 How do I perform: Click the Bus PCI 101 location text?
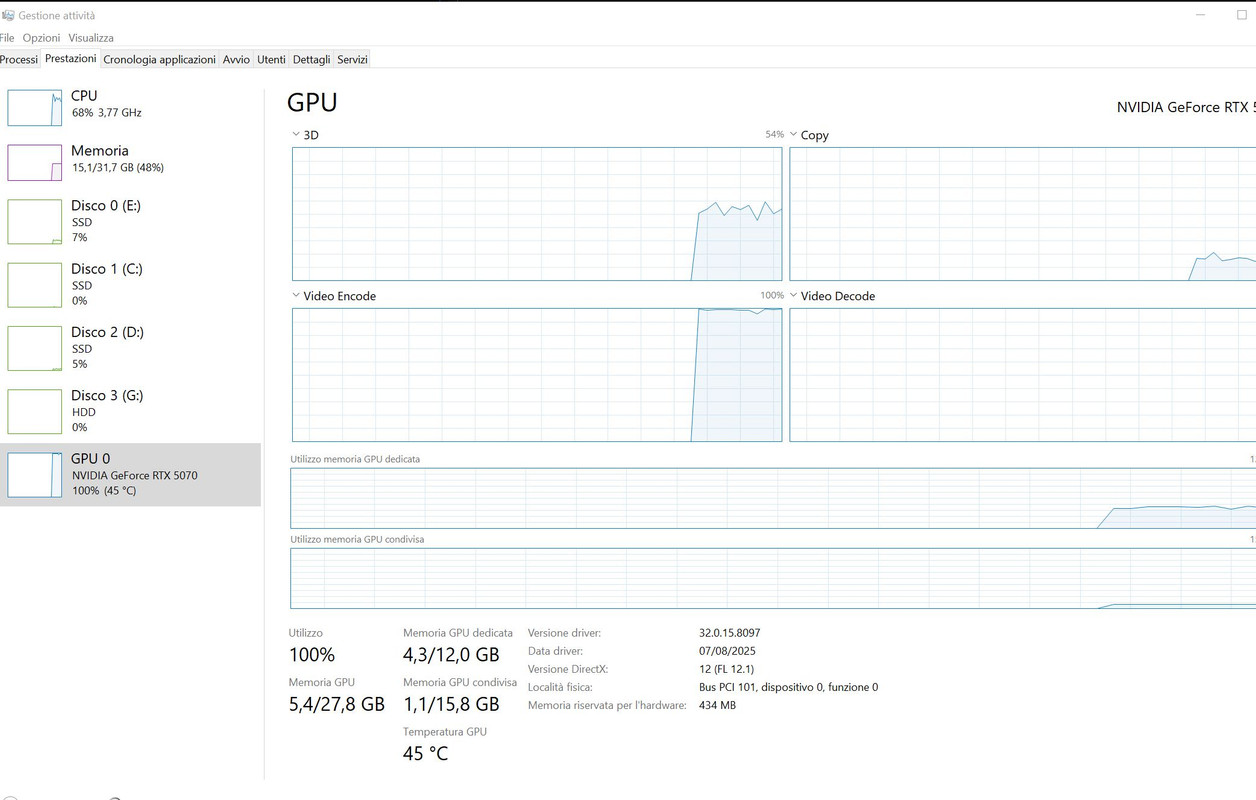click(789, 687)
